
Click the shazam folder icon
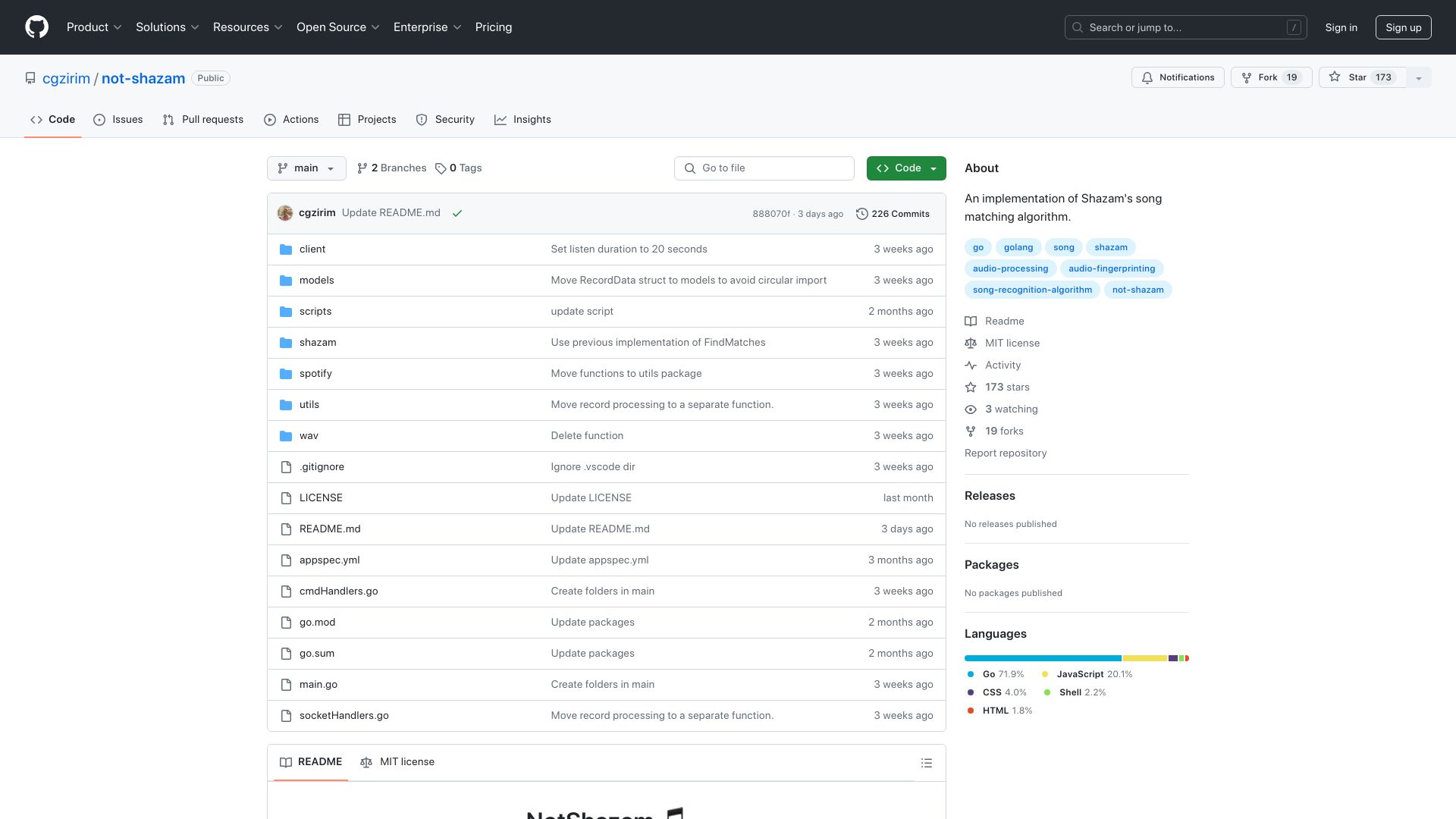click(x=286, y=343)
